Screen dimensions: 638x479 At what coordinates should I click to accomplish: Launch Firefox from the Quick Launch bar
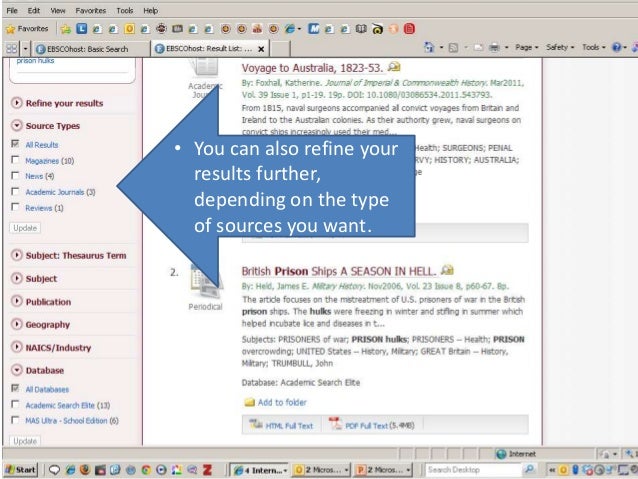tap(85, 470)
